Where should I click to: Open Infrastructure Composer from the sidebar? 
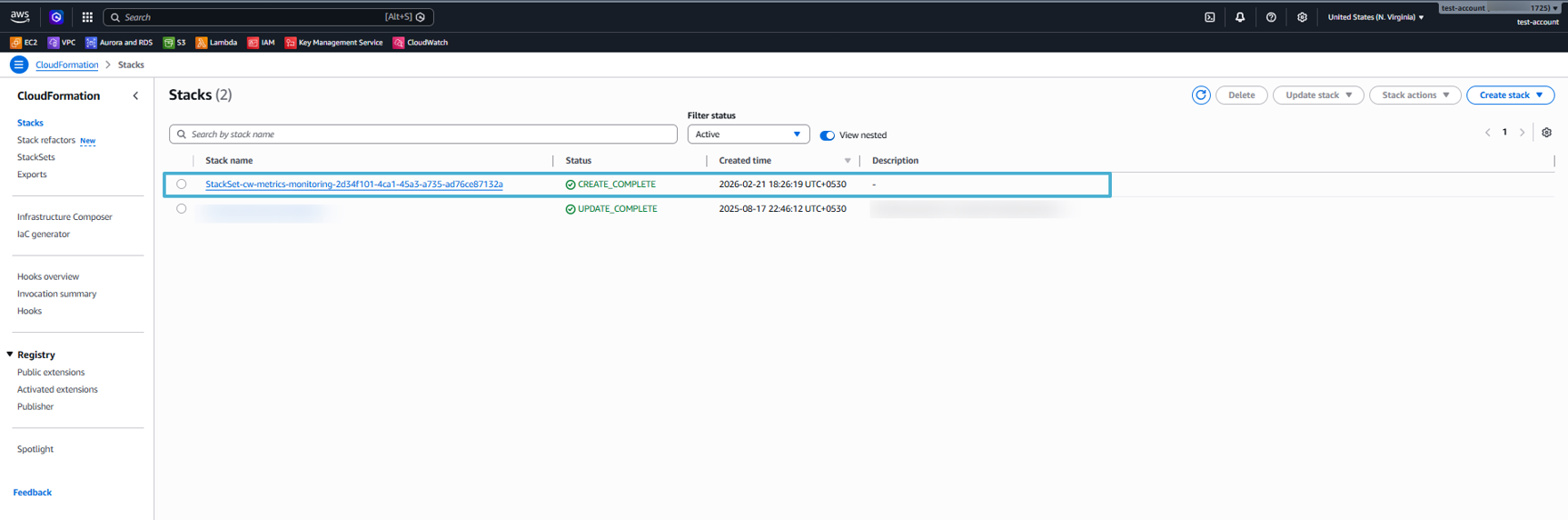(65, 217)
